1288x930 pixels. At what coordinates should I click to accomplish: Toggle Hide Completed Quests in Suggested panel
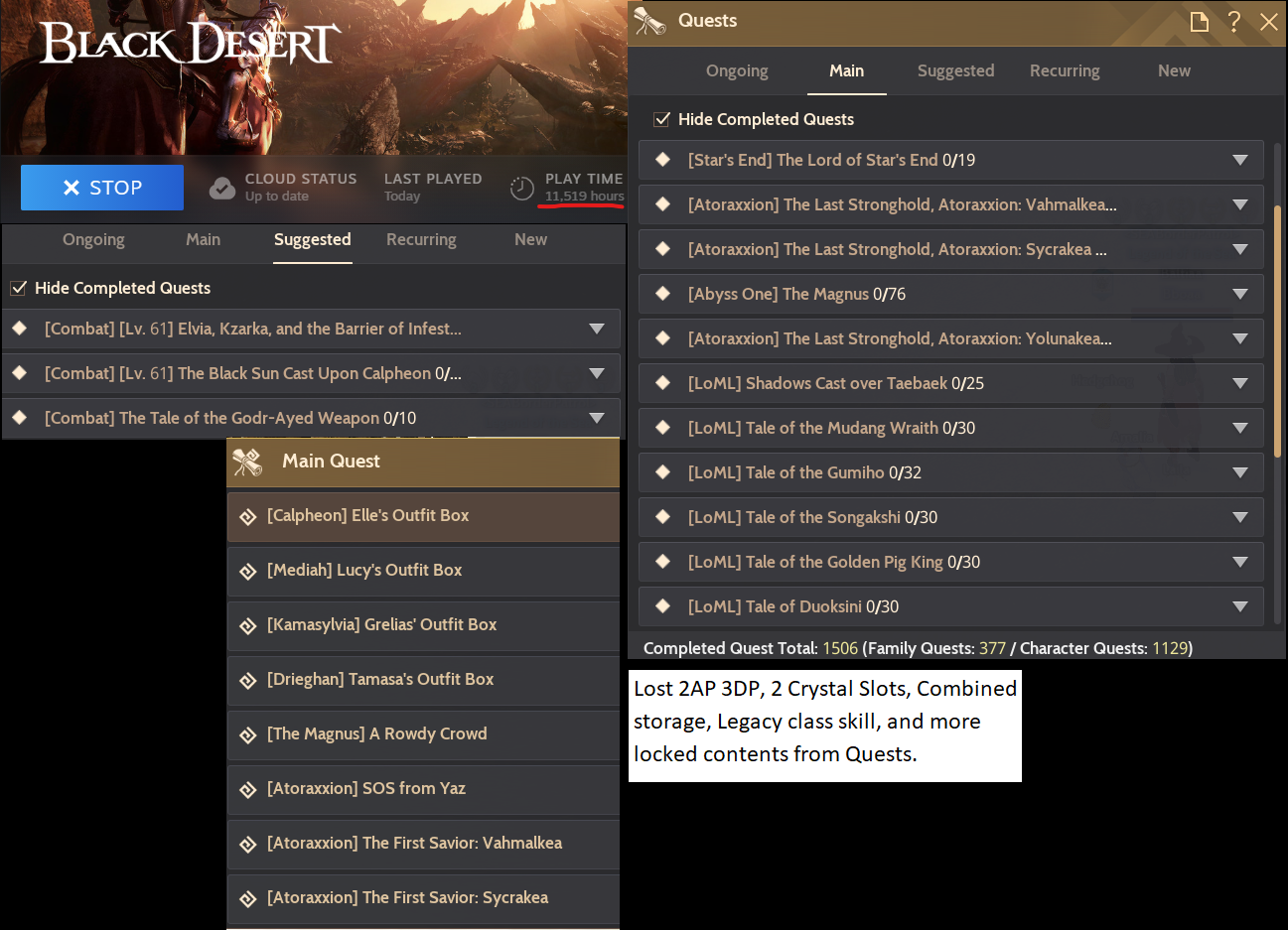(18, 288)
